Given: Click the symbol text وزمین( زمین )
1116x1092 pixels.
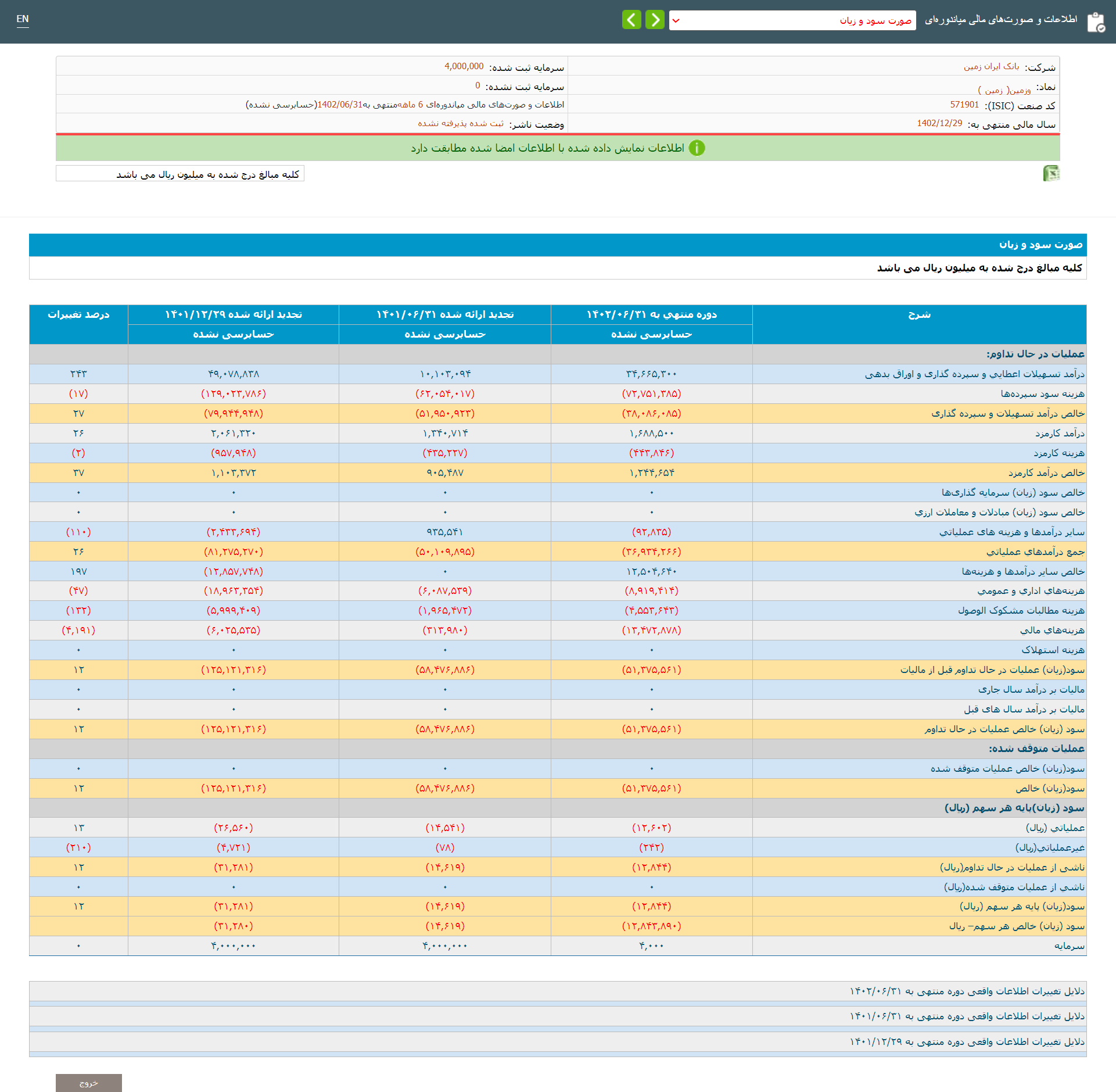Looking at the screenshot, I should coord(1004,89).
